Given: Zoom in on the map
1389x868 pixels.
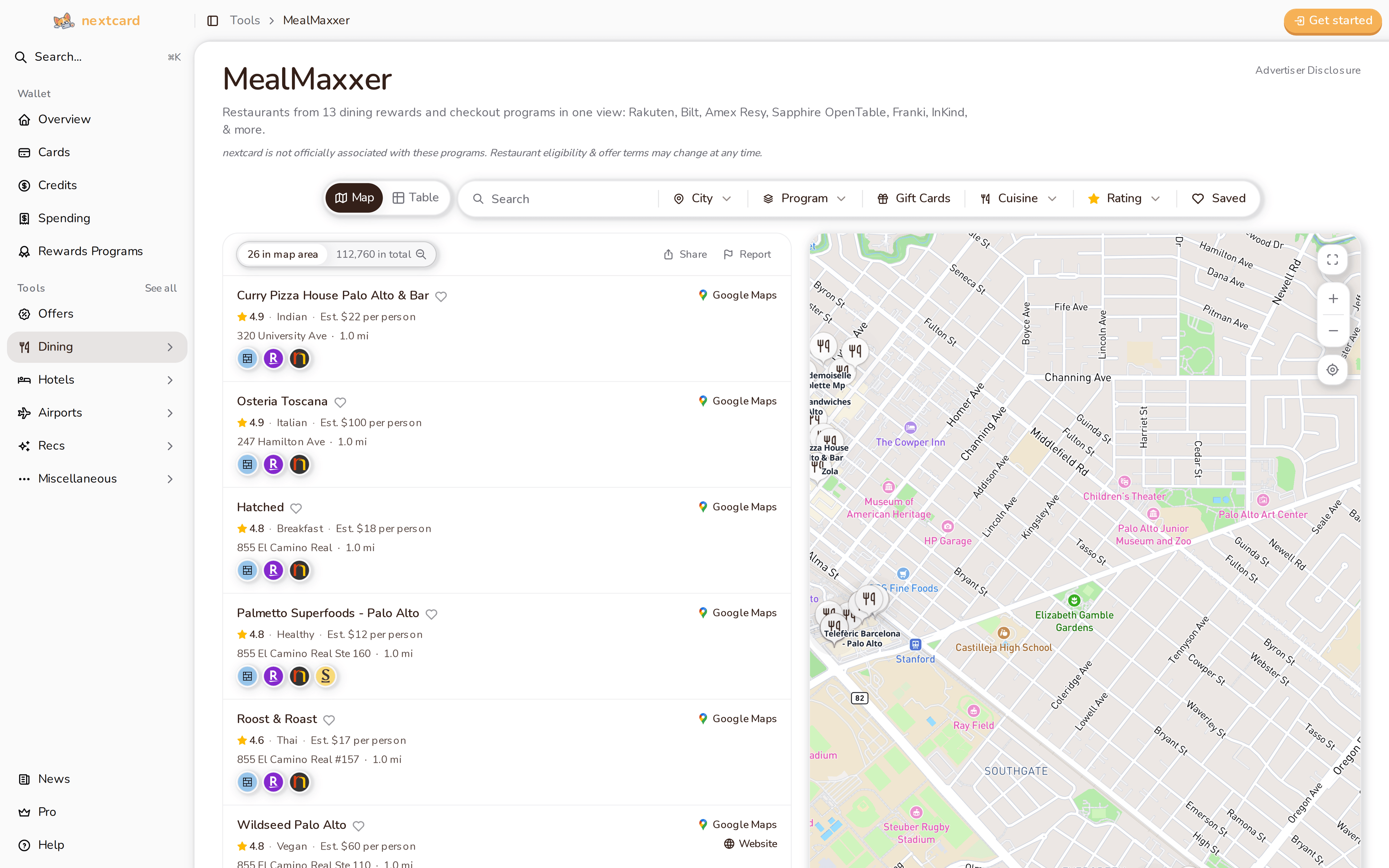Looking at the screenshot, I should tap(1333, 299).
